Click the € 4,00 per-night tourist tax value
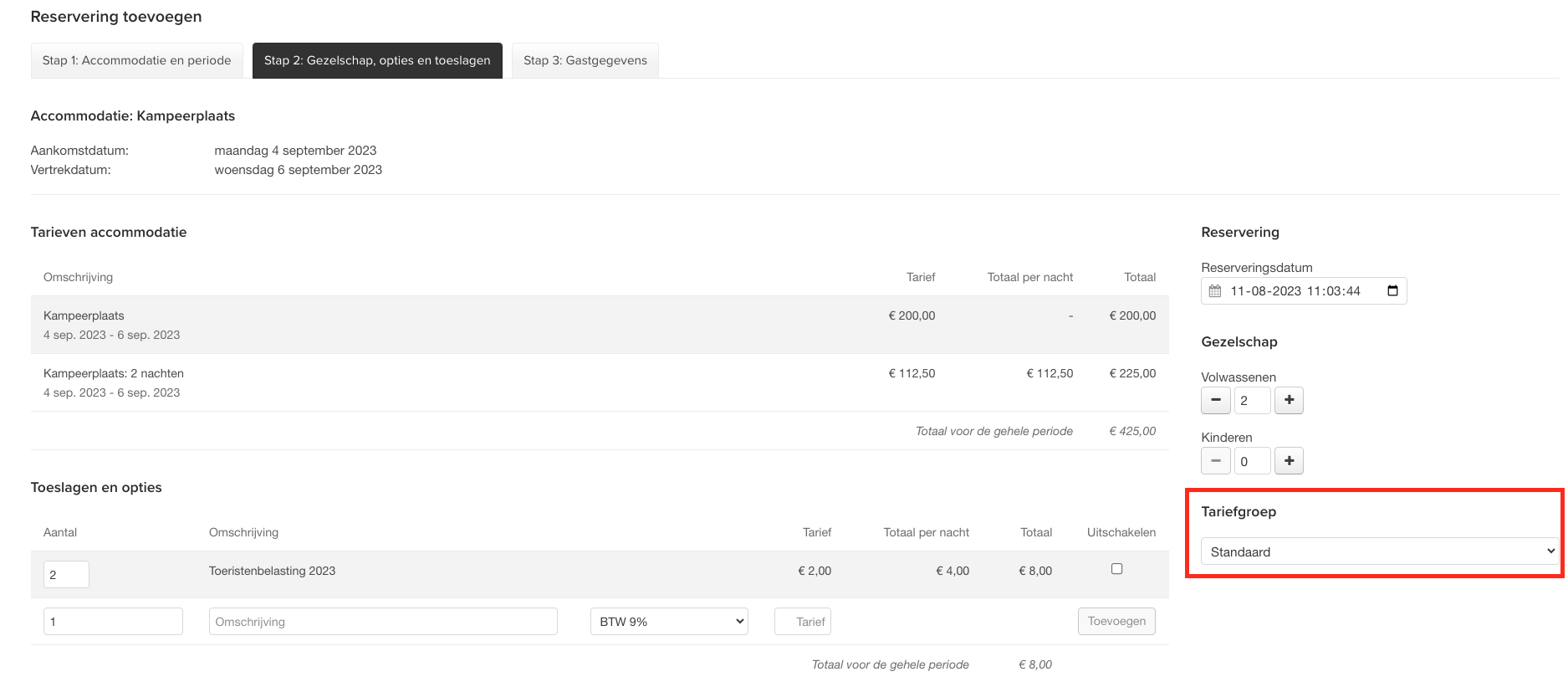1568x682 pixels. pyautogui.click(x=953, y=571)
